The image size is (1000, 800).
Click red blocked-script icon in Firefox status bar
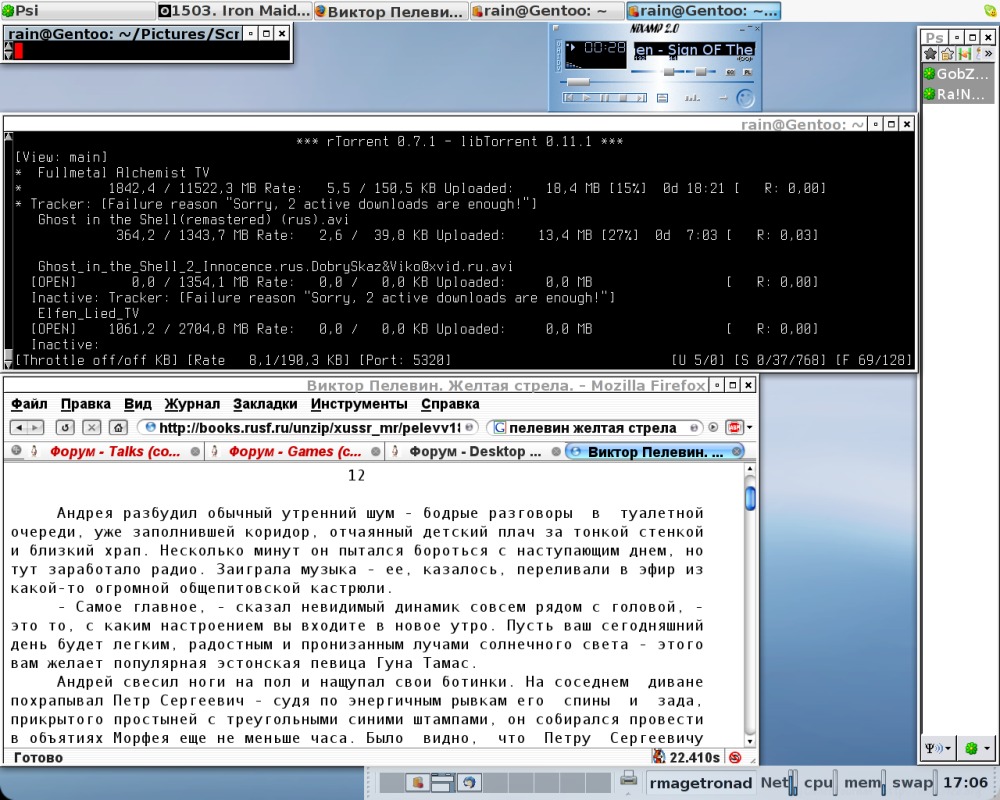pyautogui.click(x=735, y=757)
